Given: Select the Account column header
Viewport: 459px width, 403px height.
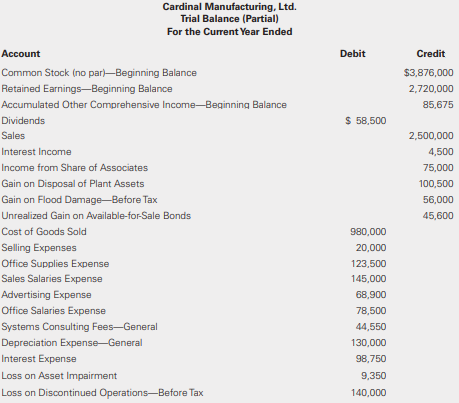Looking at the screenshot, I should 21,54.
